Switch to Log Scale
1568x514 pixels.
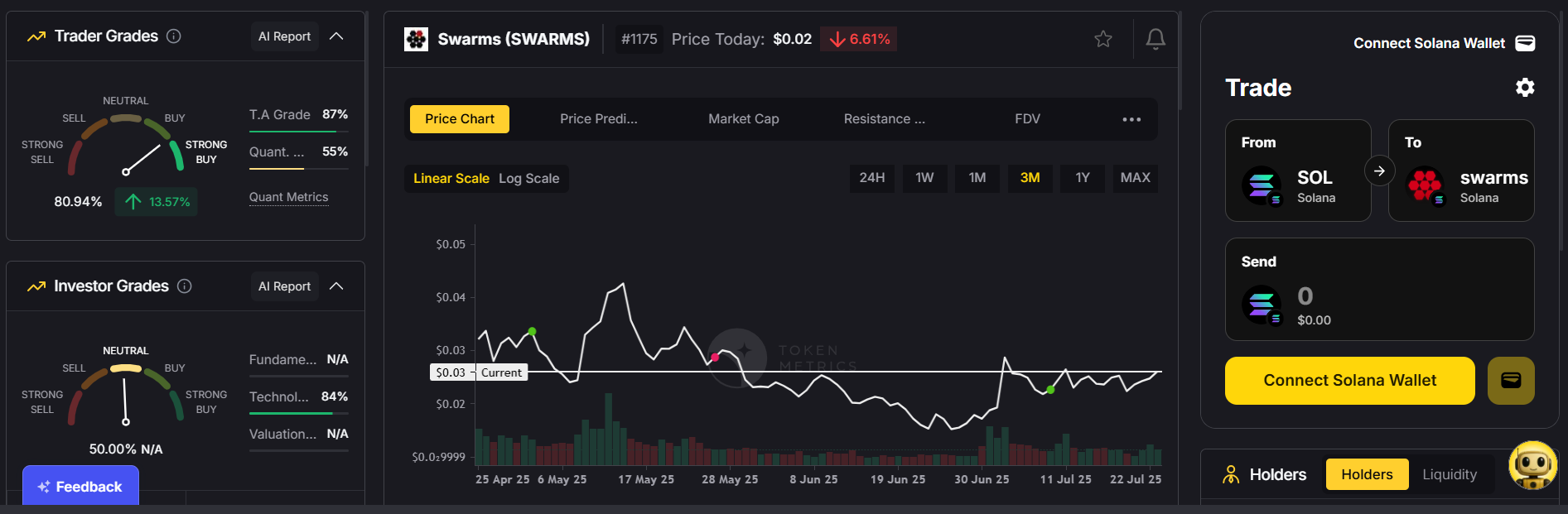coord(528,178)
